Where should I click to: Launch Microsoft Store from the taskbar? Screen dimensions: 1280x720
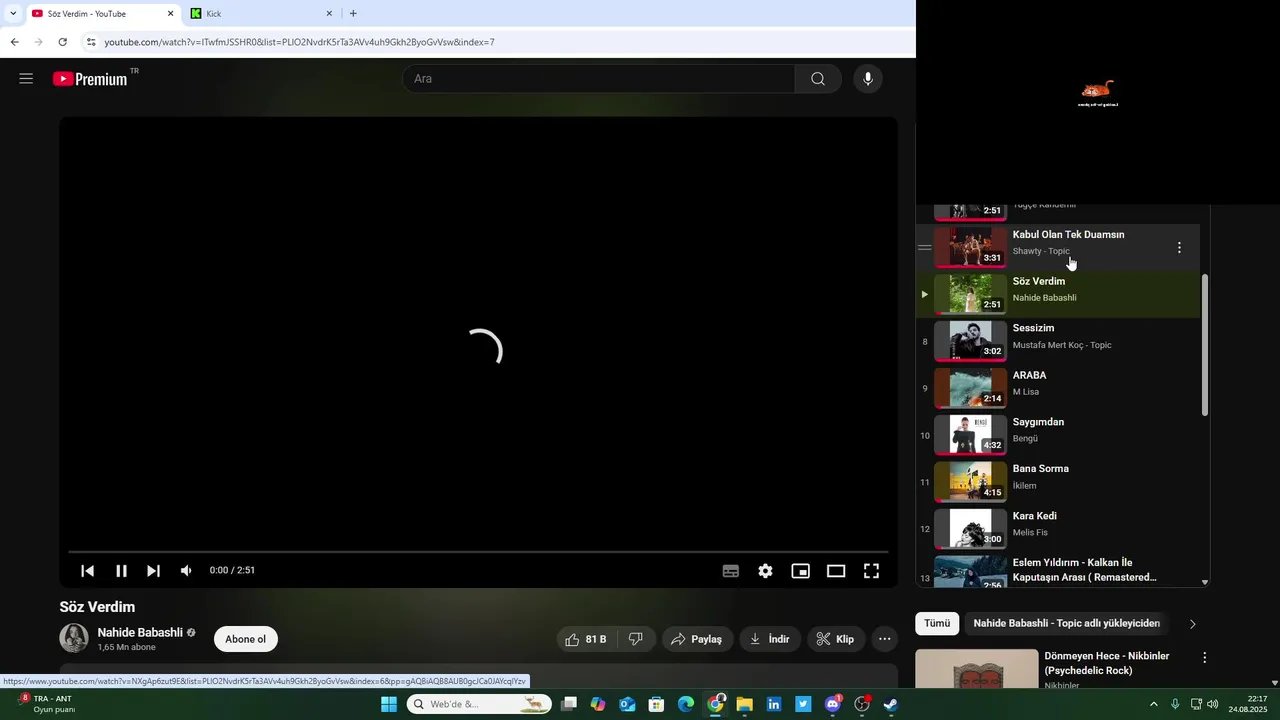click(x=657, y=704)
